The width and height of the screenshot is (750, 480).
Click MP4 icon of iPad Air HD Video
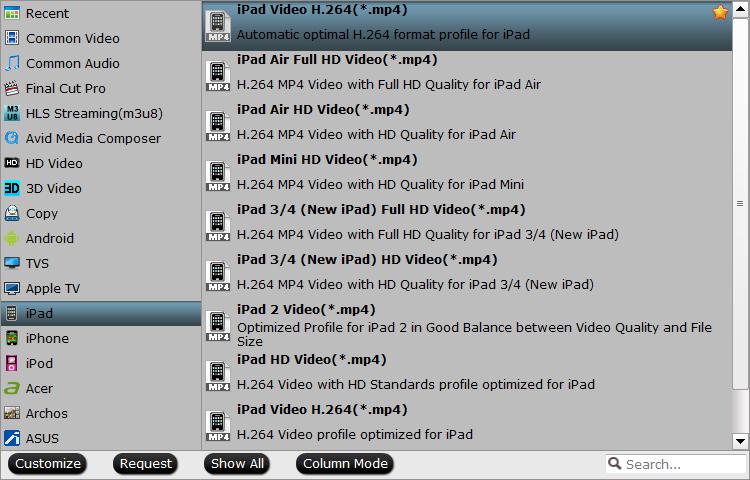coord(218,126)
